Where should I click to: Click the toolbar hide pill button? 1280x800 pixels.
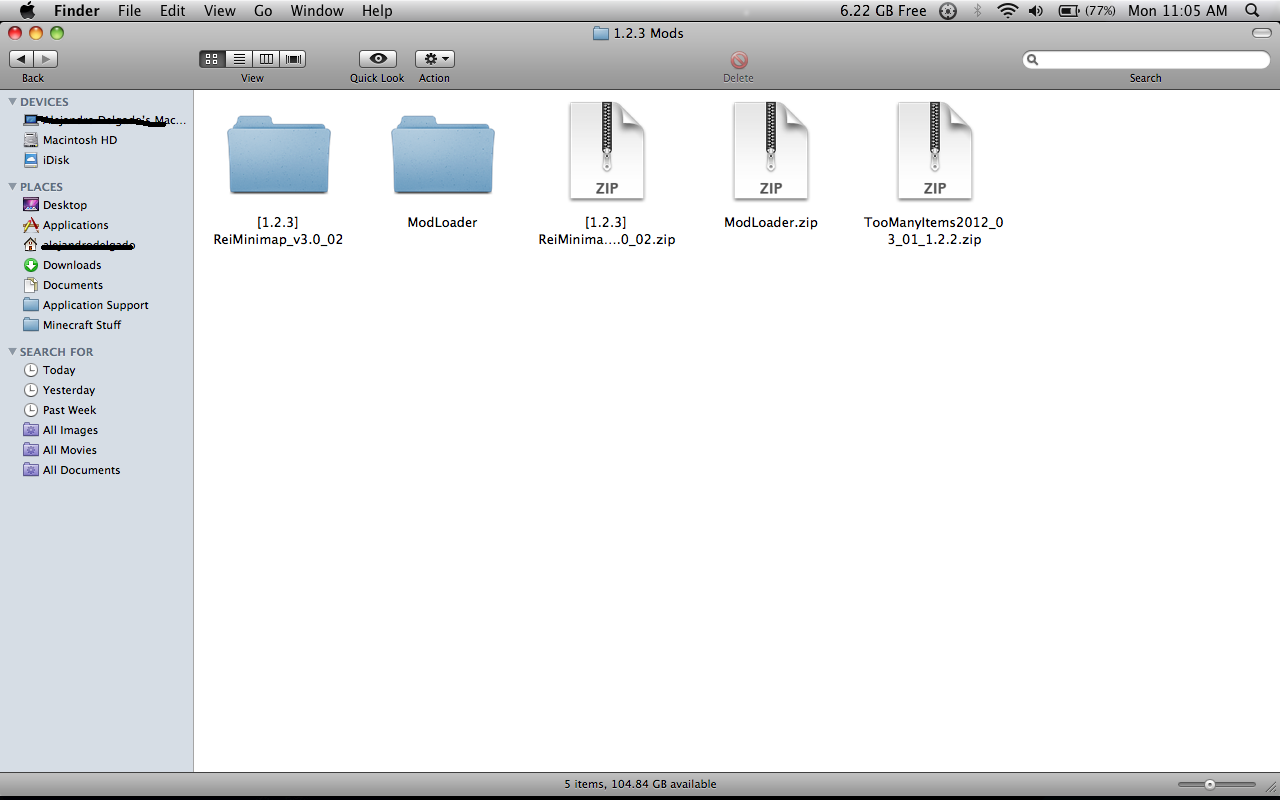(1262, 33)
